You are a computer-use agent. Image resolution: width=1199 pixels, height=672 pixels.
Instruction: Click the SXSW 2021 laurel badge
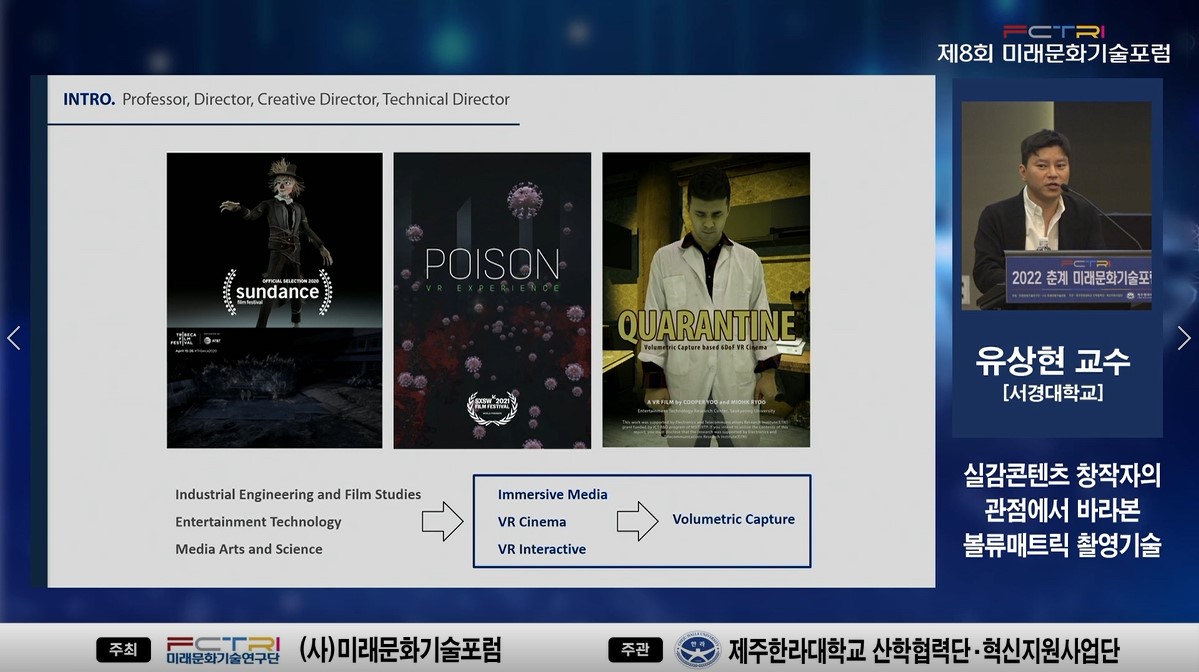pyautogui.click(x=492, y=407)
